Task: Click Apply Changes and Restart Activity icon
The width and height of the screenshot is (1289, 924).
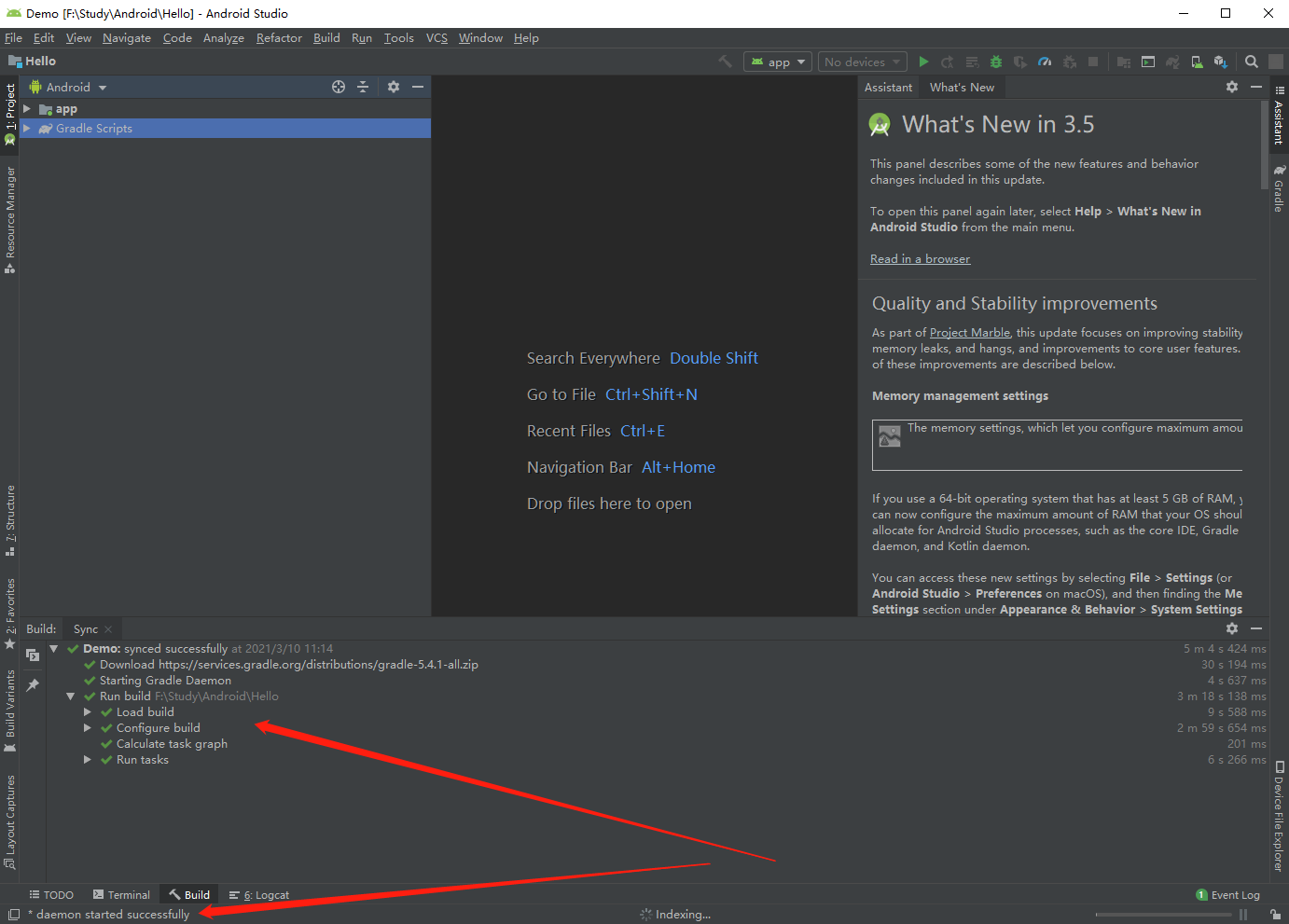Action: point(948,62)
